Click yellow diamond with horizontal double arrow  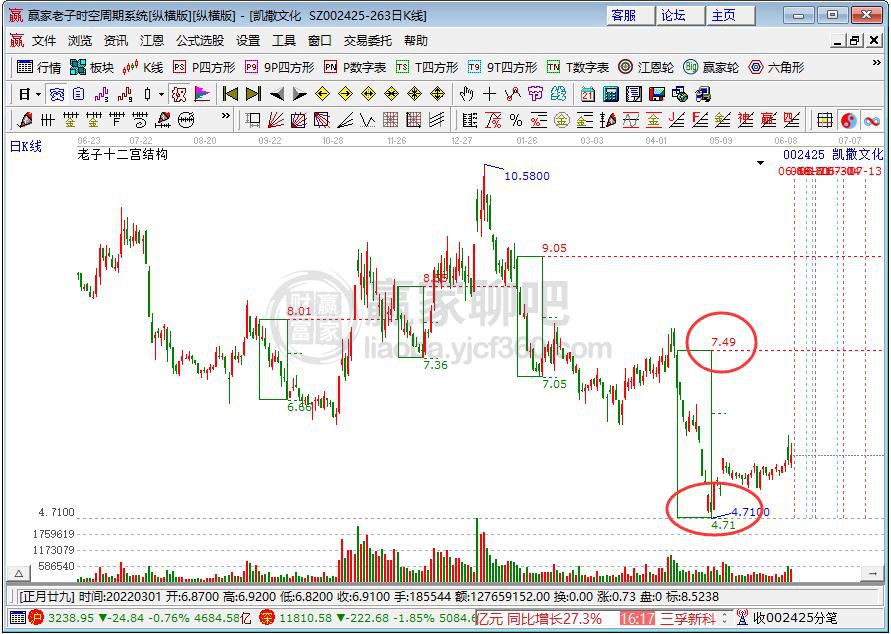[369, 94]
